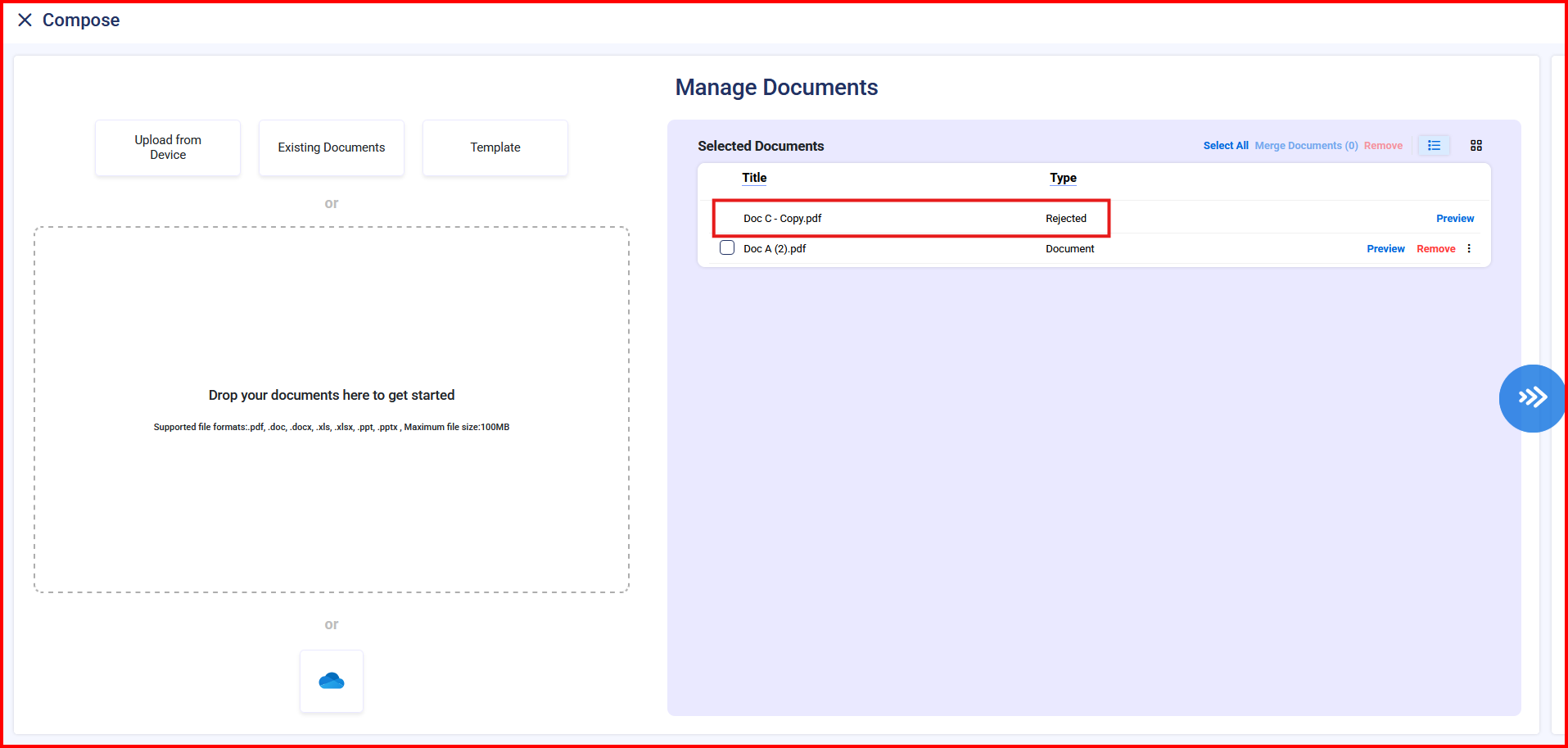Preview the Doc A (2).pdf file

click(x=1385, y=249)
